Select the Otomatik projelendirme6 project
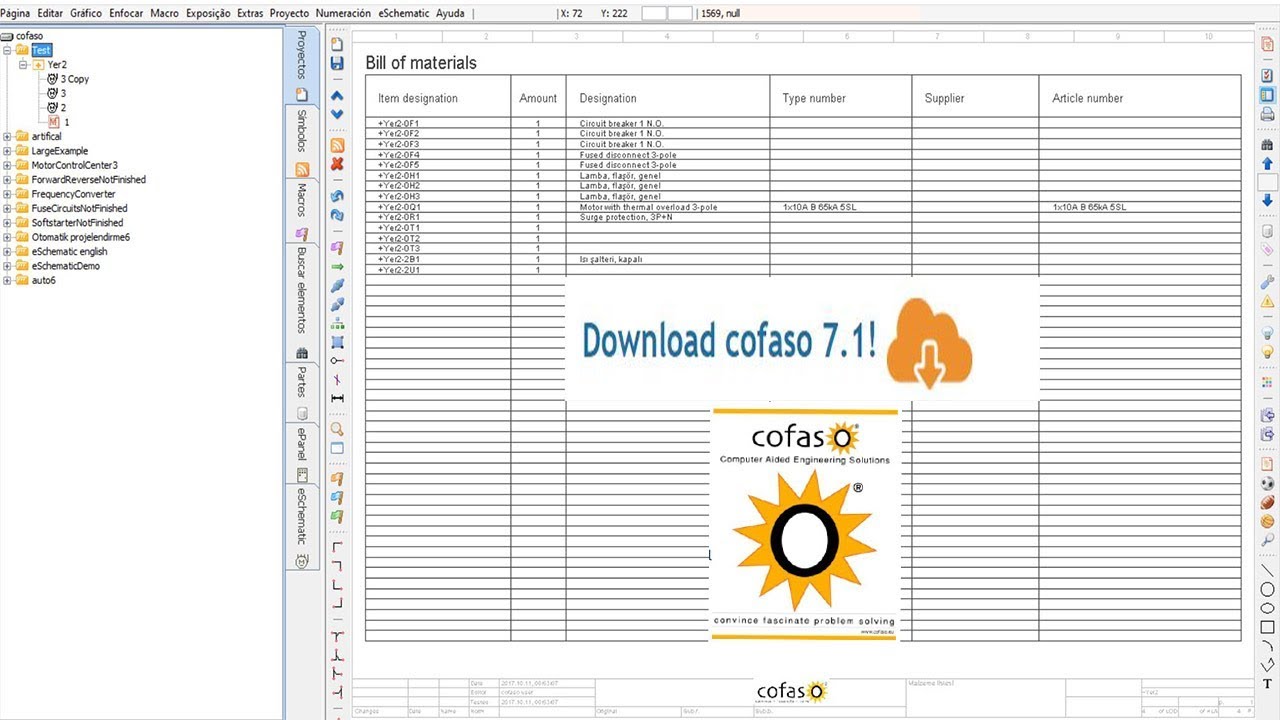Viewport: 1280px width, 720px height. [81, 237]
